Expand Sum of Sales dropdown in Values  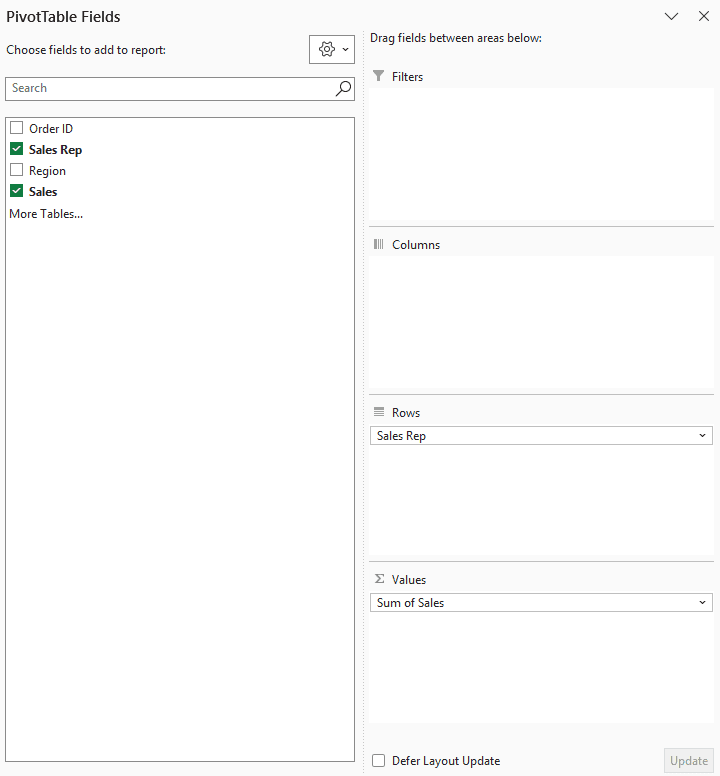pyautogui.click(x=702, y=602)
